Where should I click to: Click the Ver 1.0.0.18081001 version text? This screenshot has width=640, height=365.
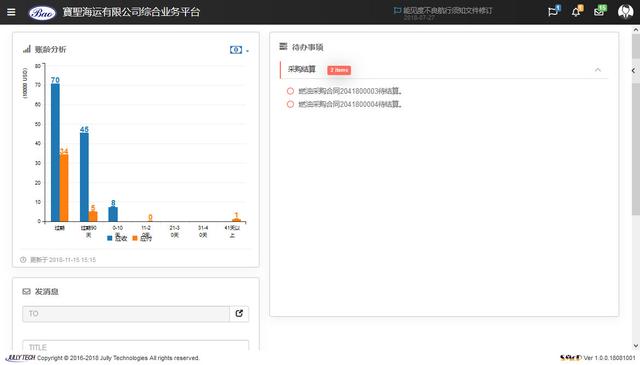(x=609, y=358)
